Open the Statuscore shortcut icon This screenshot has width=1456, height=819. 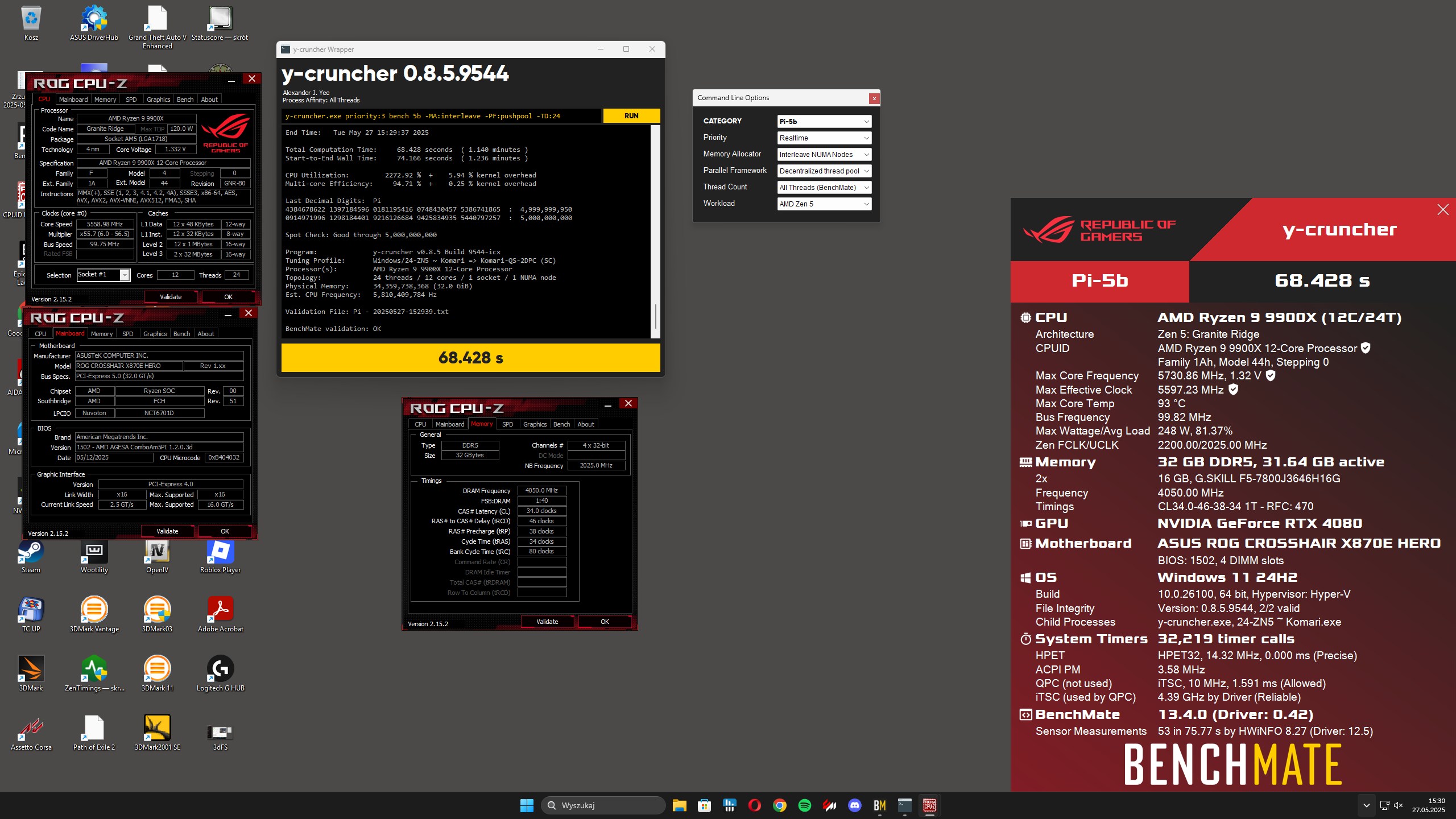click(x=220, y=24)
